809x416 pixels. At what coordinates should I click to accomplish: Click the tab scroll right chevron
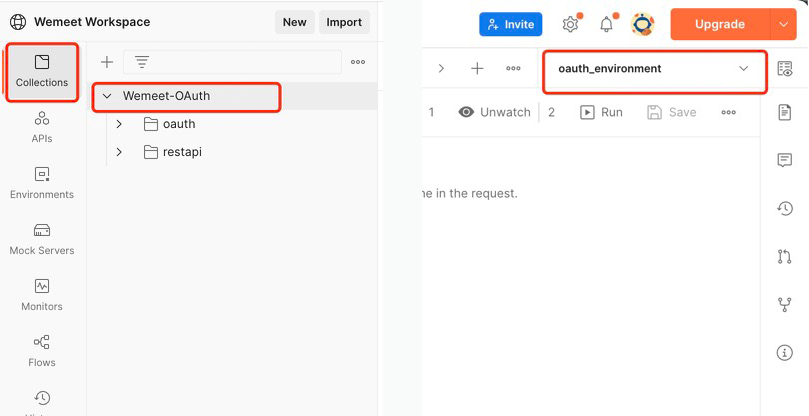441,68
